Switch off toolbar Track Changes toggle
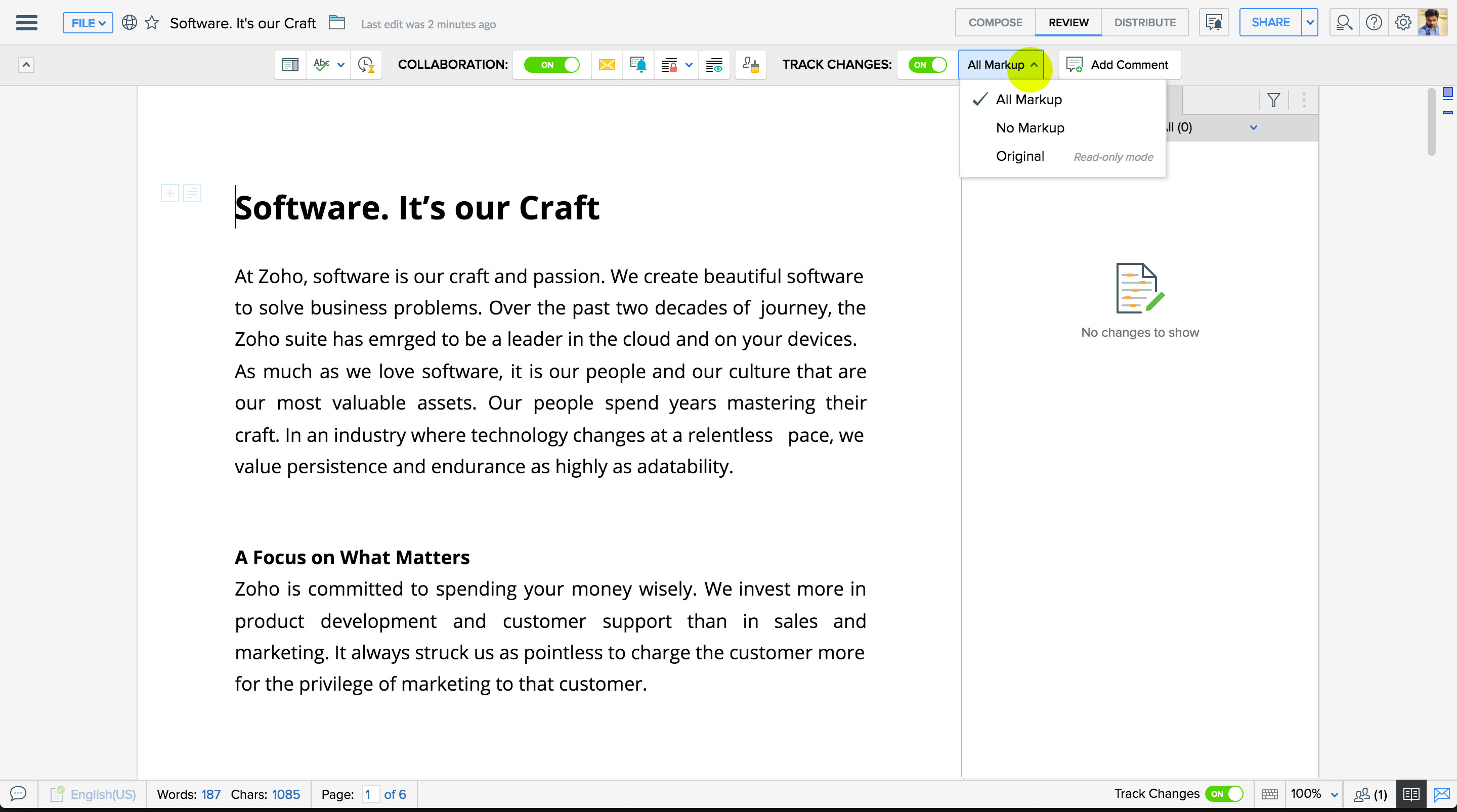The height and width of the screenshot is (812, 1457). 927,64
